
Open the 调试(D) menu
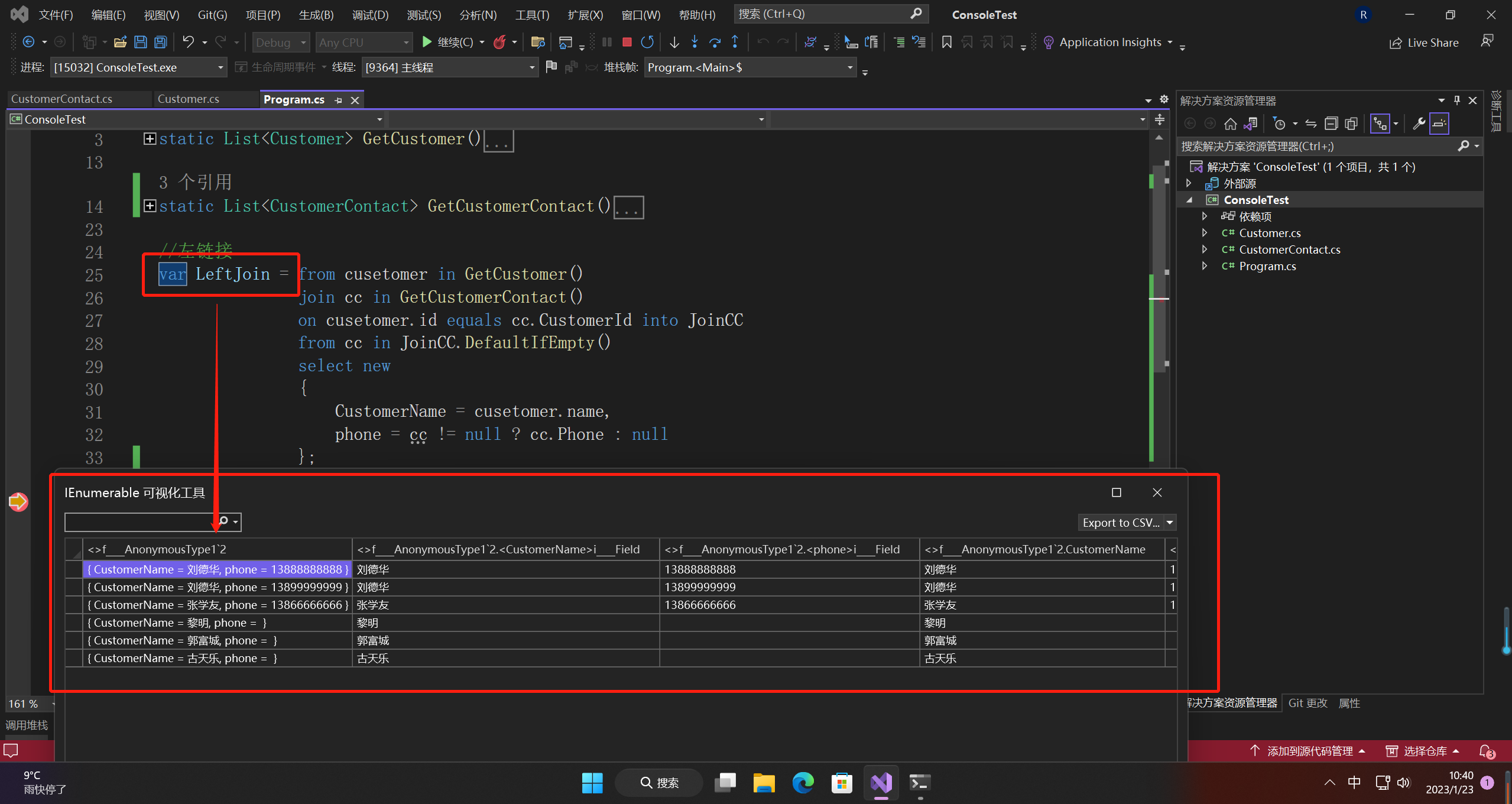pyautogui.click(x=370, y=15)
